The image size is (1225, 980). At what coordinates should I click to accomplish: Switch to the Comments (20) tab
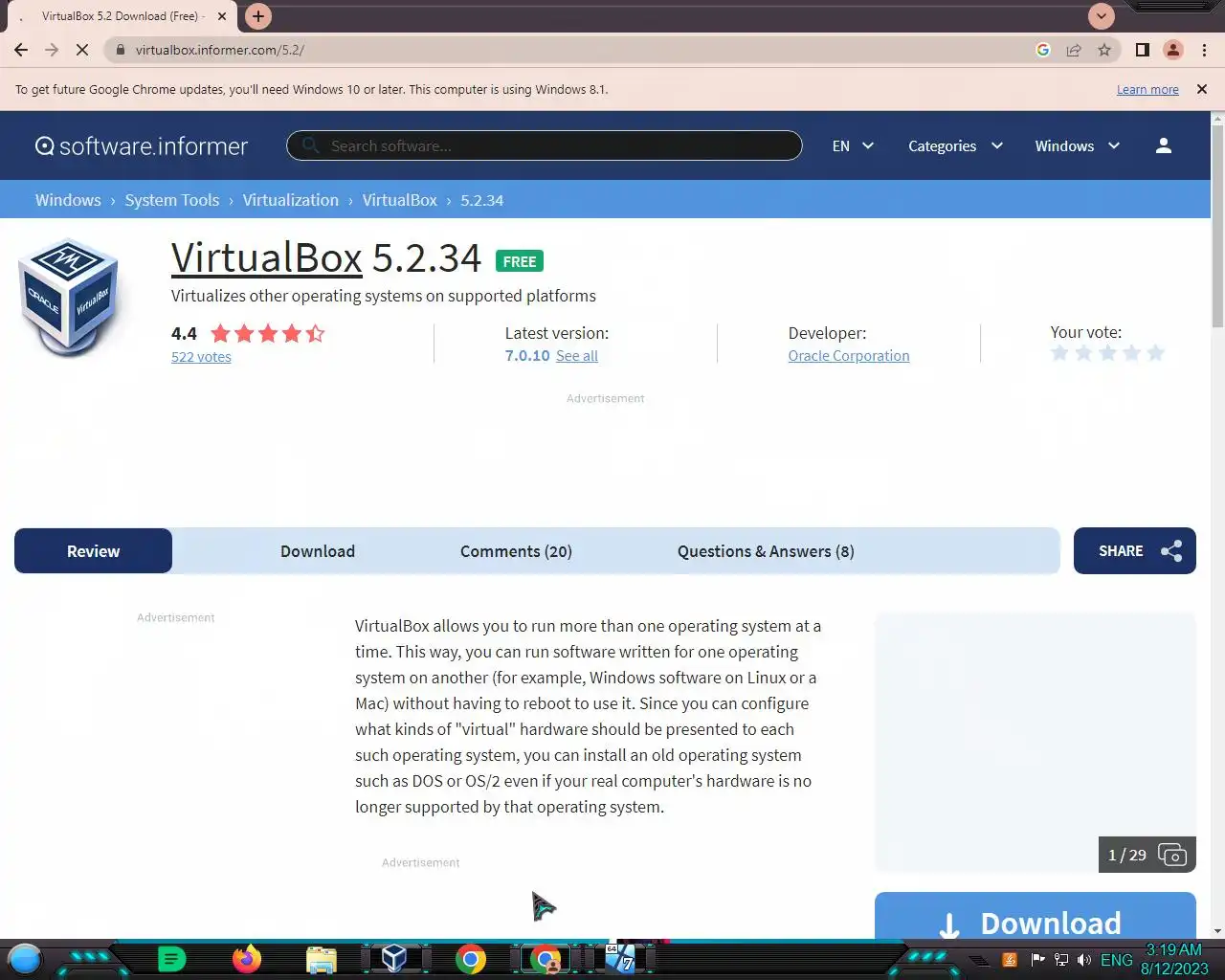pos(516,551)
